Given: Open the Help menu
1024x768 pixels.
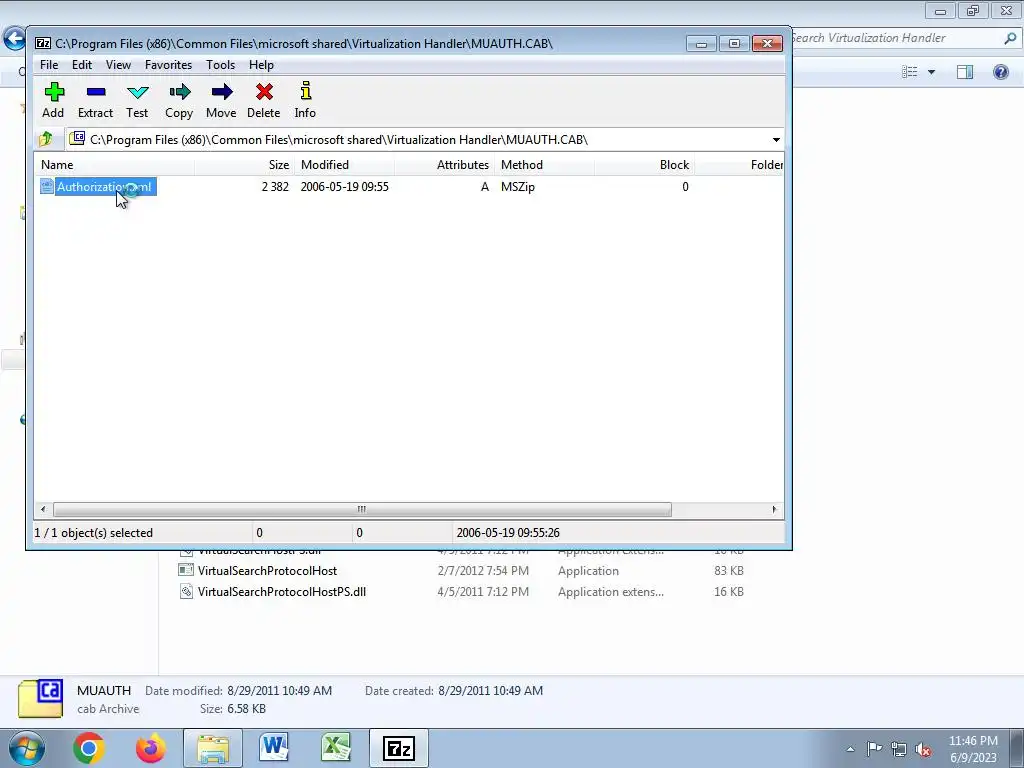Looking at the screenshot, I should [261, 65].
